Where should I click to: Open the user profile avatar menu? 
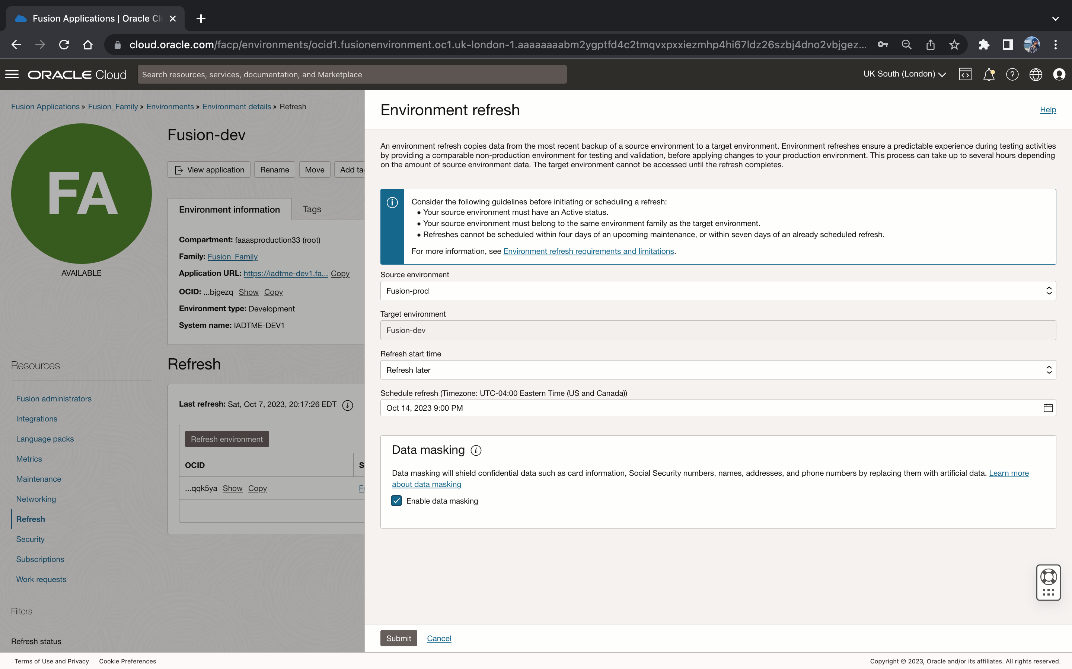click(x=1059, y=74)
